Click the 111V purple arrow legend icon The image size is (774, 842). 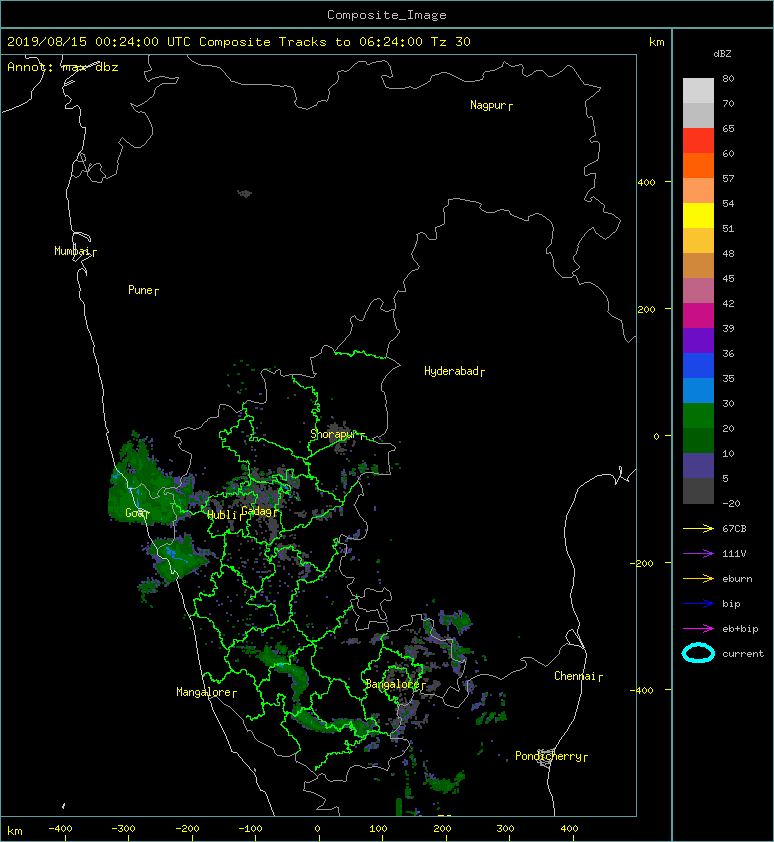coord(698,554)
